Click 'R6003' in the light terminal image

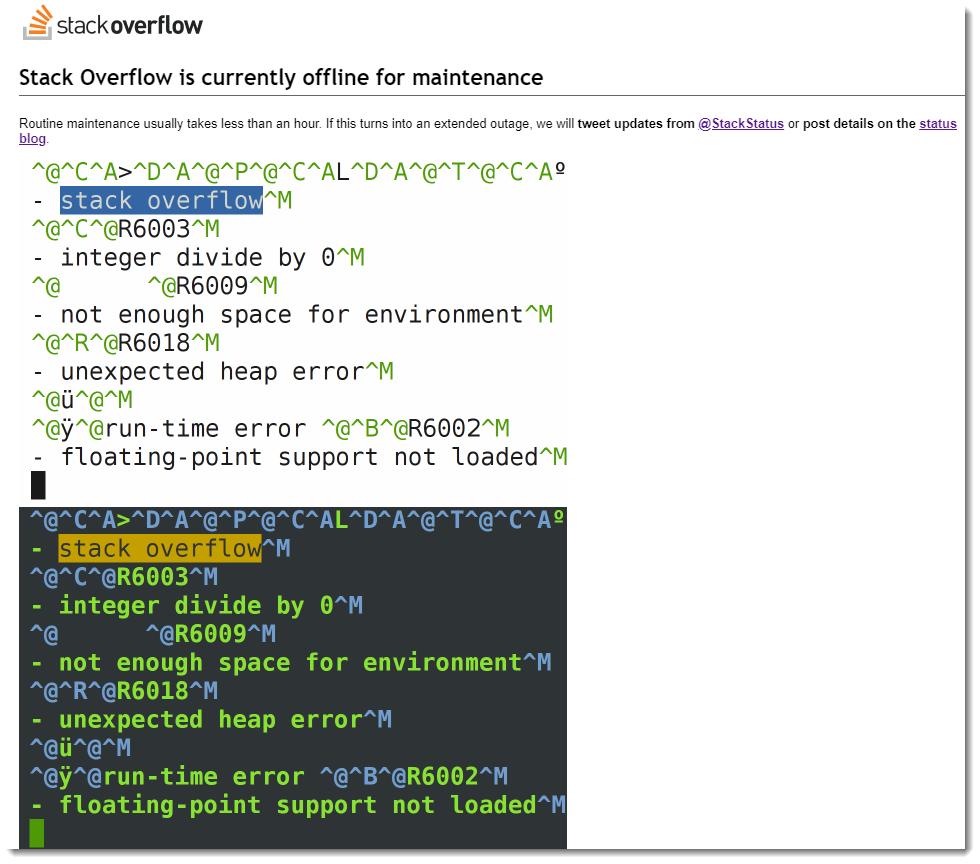154,229
